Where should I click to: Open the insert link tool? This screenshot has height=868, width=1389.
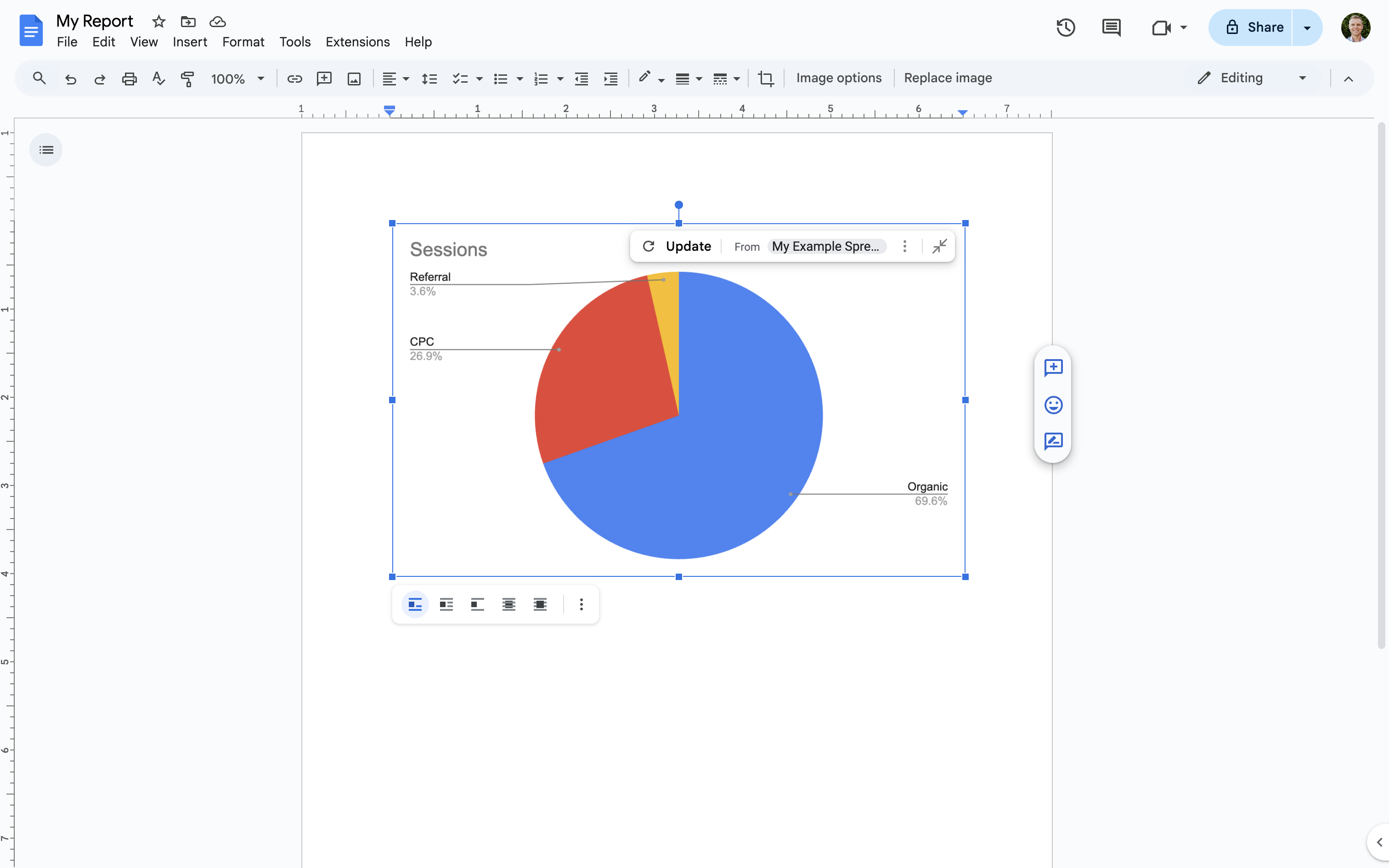tap(294, 78)
